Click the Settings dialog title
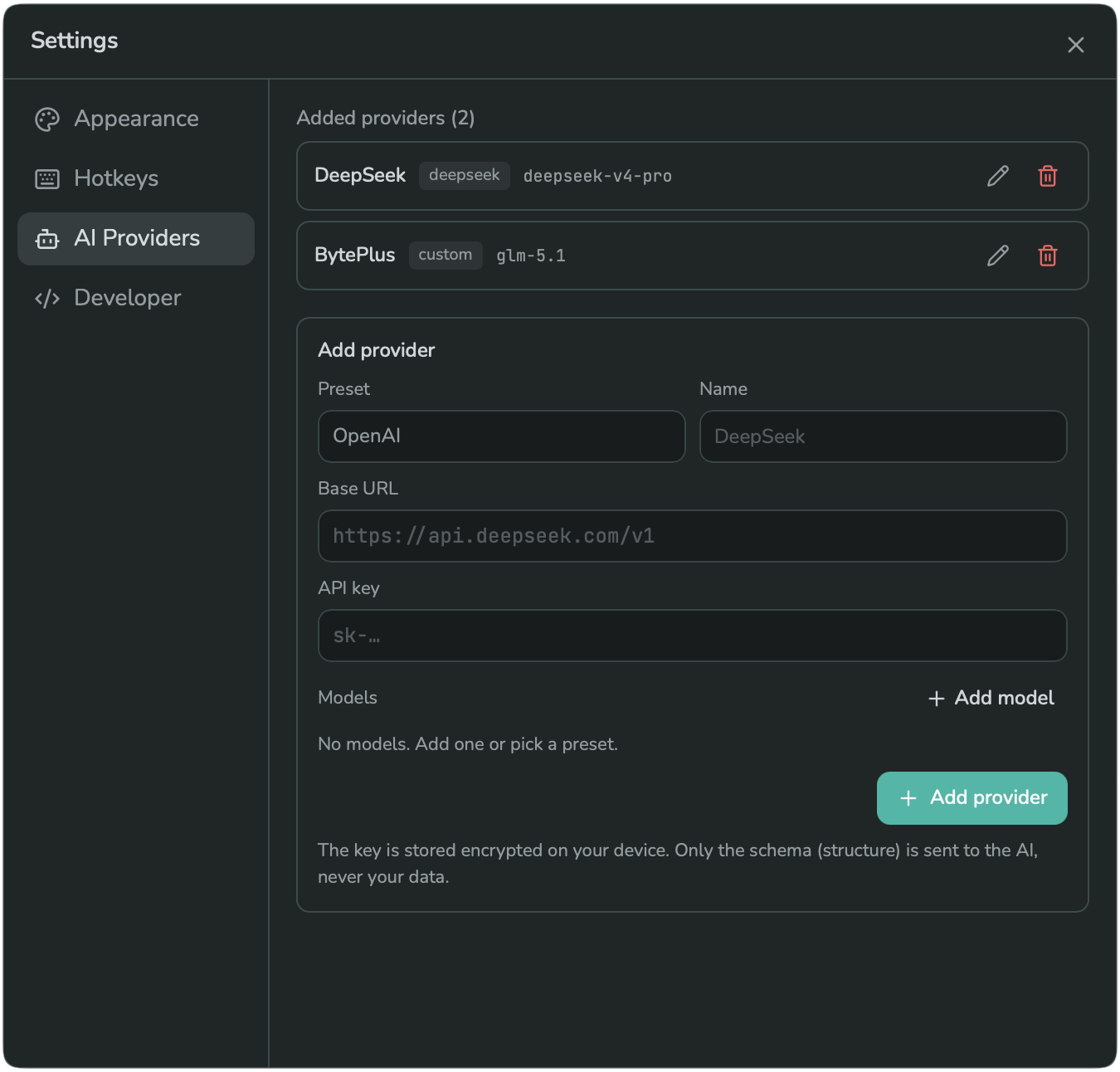Screen dimensions: 1120x1072 click(x=75, y=41)
